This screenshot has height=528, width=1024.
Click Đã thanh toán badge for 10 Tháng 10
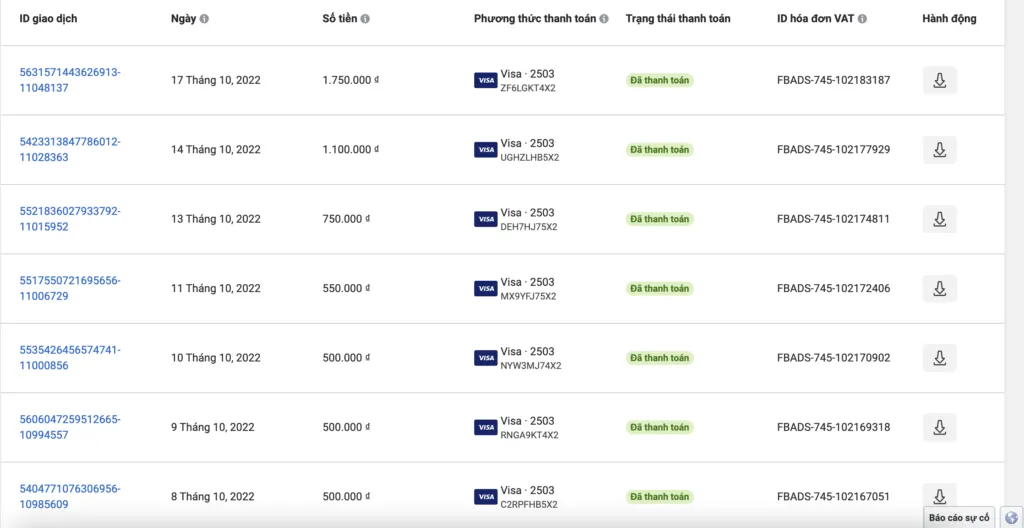pos(660,357)
